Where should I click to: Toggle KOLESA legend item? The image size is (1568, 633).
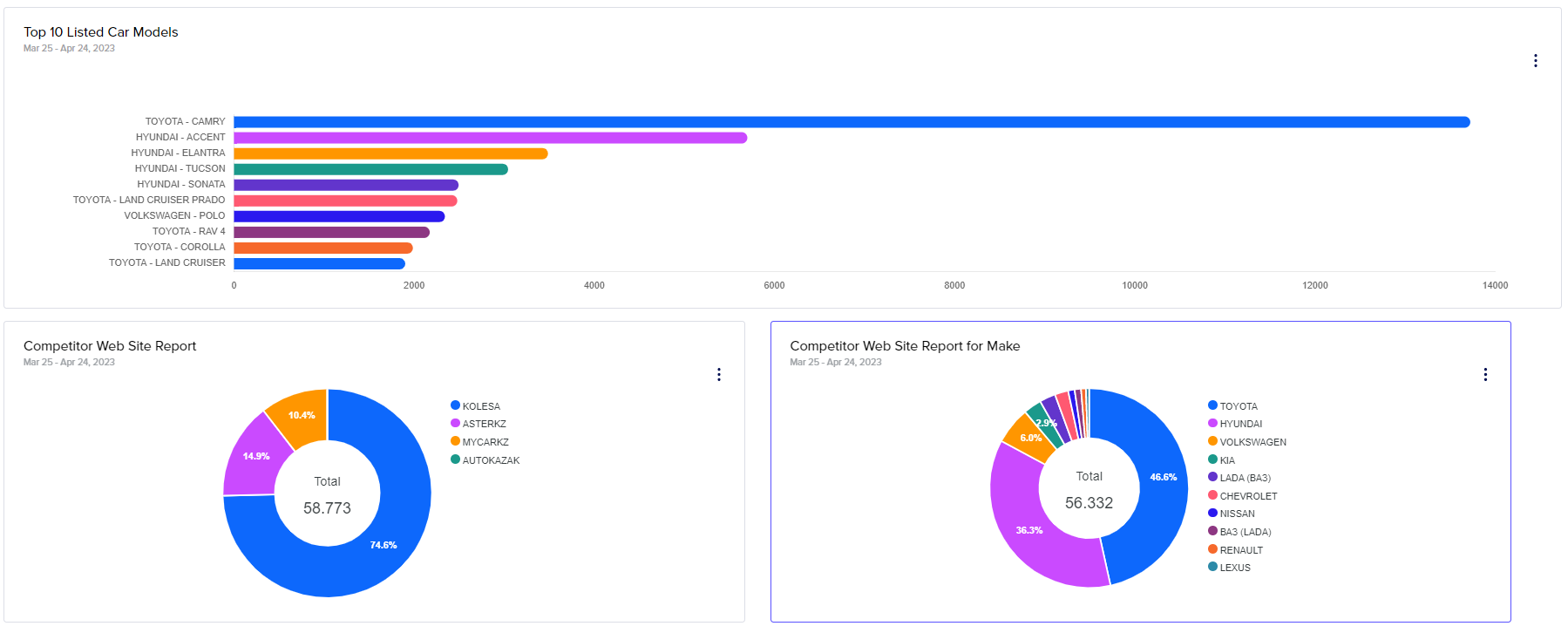tap(475, 406)
